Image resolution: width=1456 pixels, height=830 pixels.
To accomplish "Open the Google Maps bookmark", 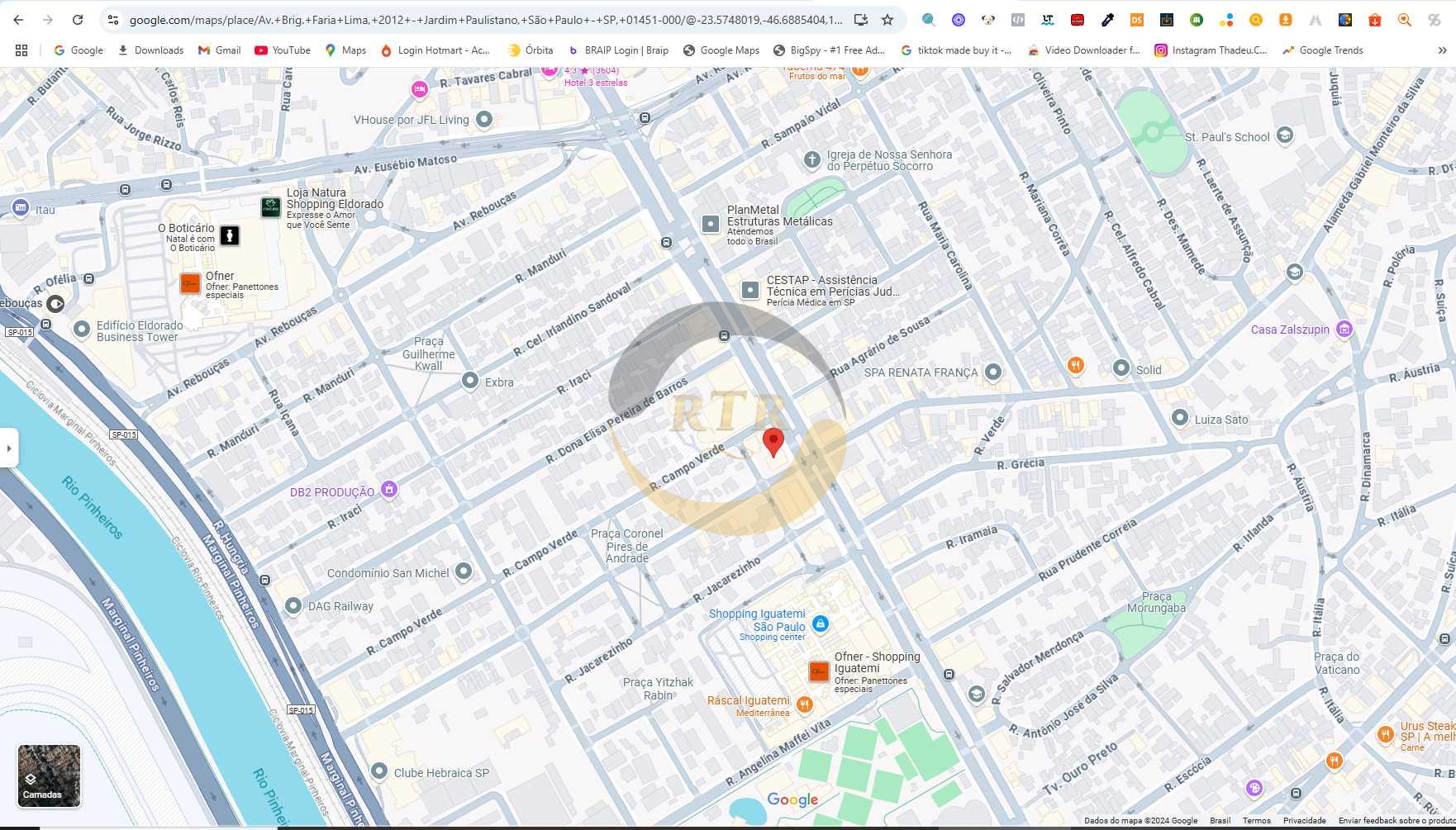I will [721, 50].
